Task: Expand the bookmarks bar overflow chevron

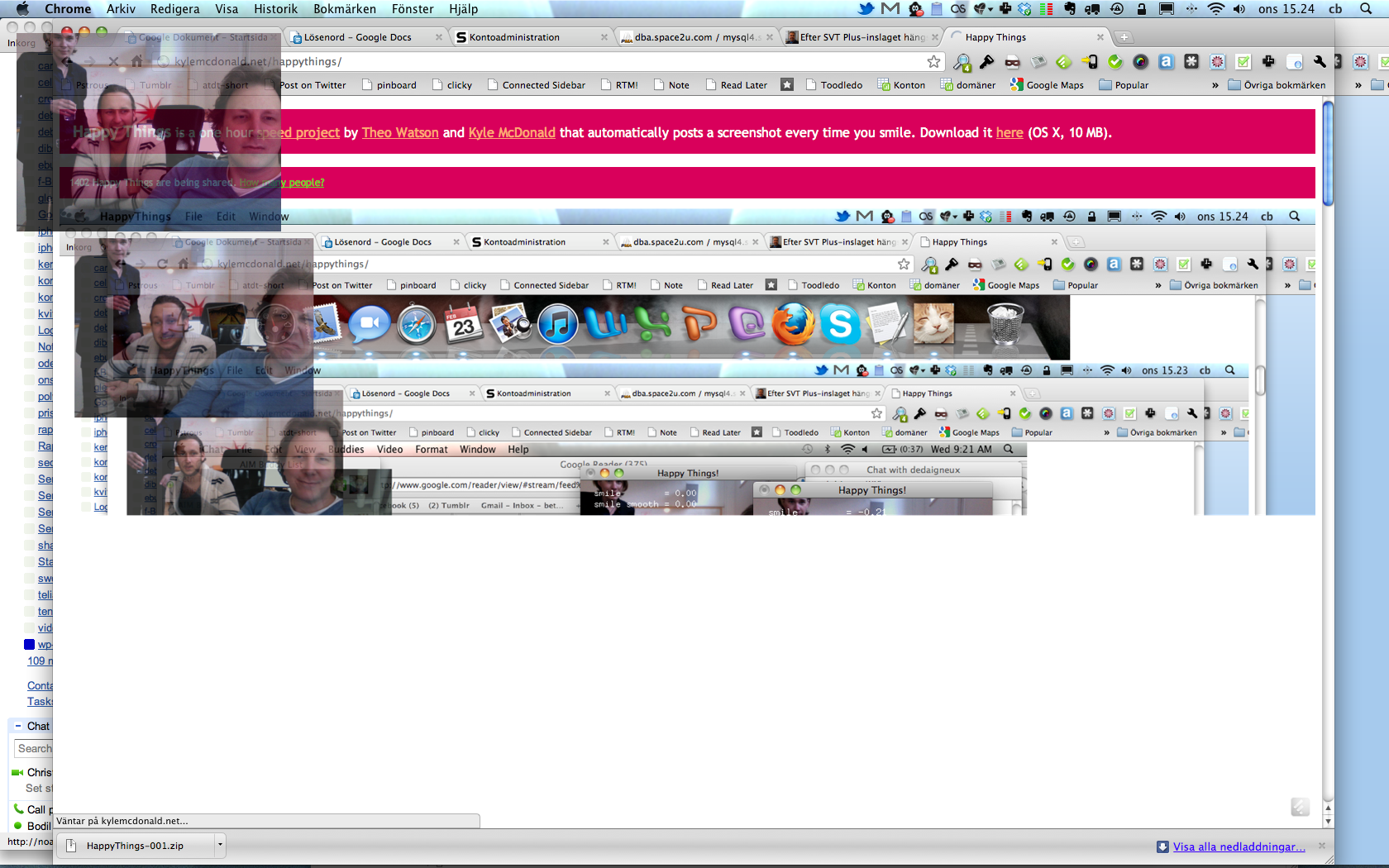Action: tap(1215, 85)
